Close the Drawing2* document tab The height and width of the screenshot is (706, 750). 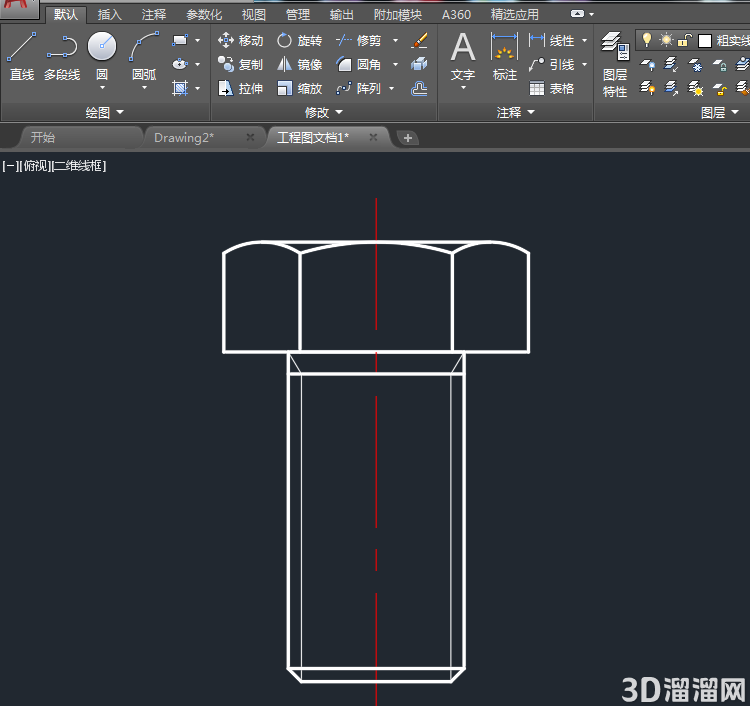point(250,138)
